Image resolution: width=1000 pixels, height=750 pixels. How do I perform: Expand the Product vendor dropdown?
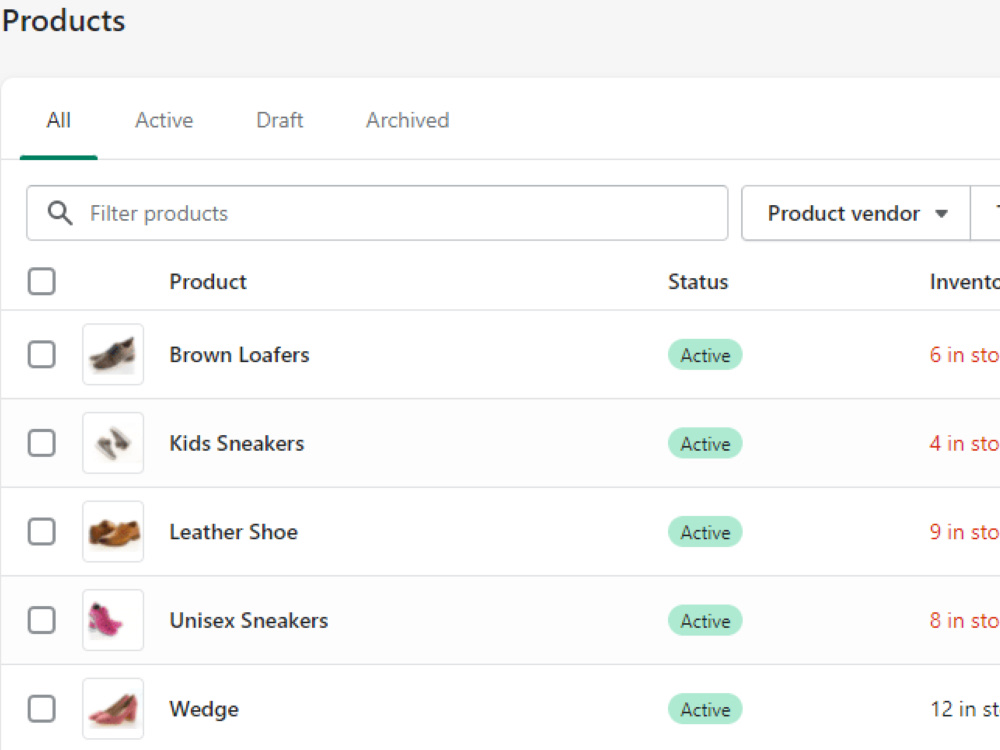pos(856,213)
